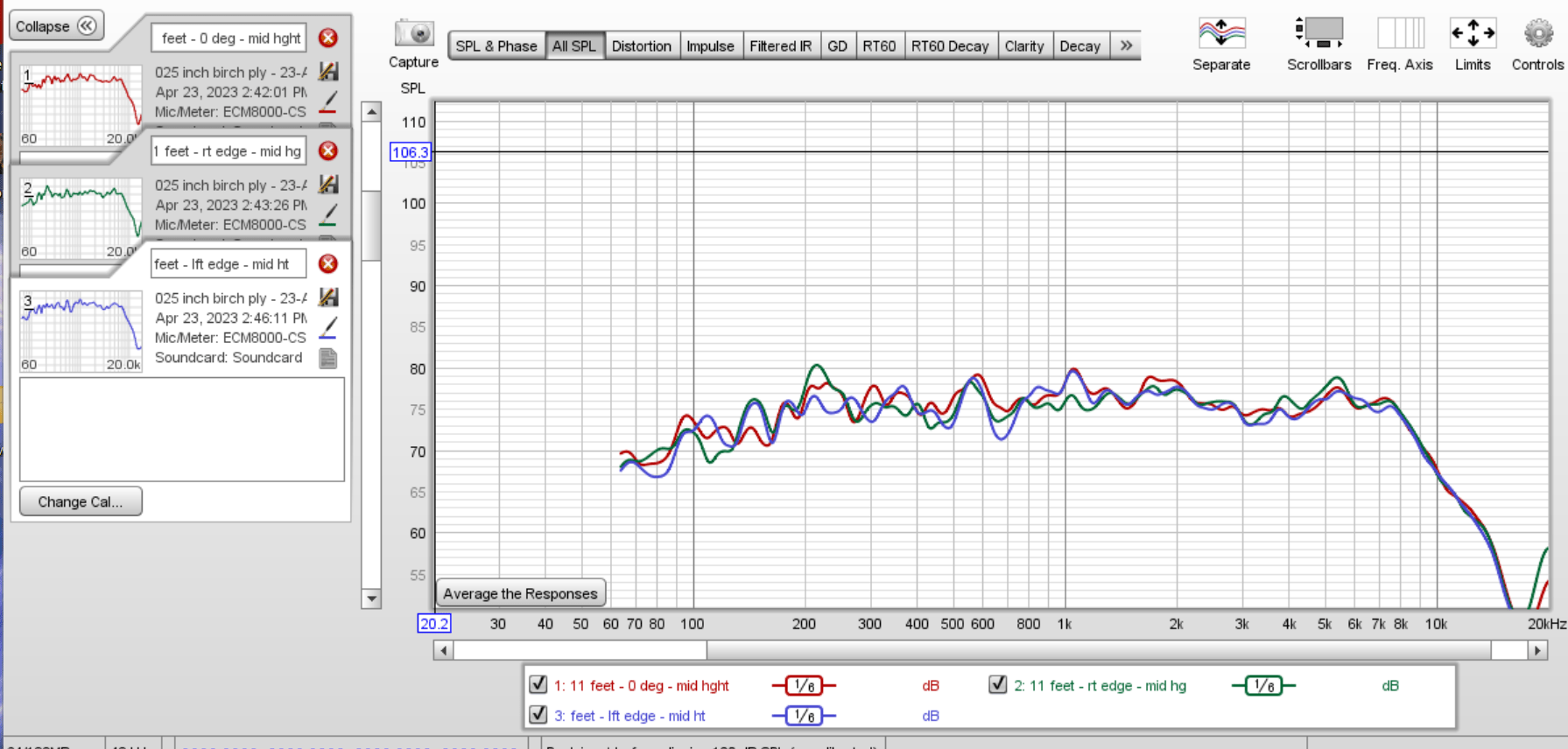Uncheck trace 2: 11 feet - rt edge checkbox
This screenshot has width=1568, height=749.
pos(998,684)
